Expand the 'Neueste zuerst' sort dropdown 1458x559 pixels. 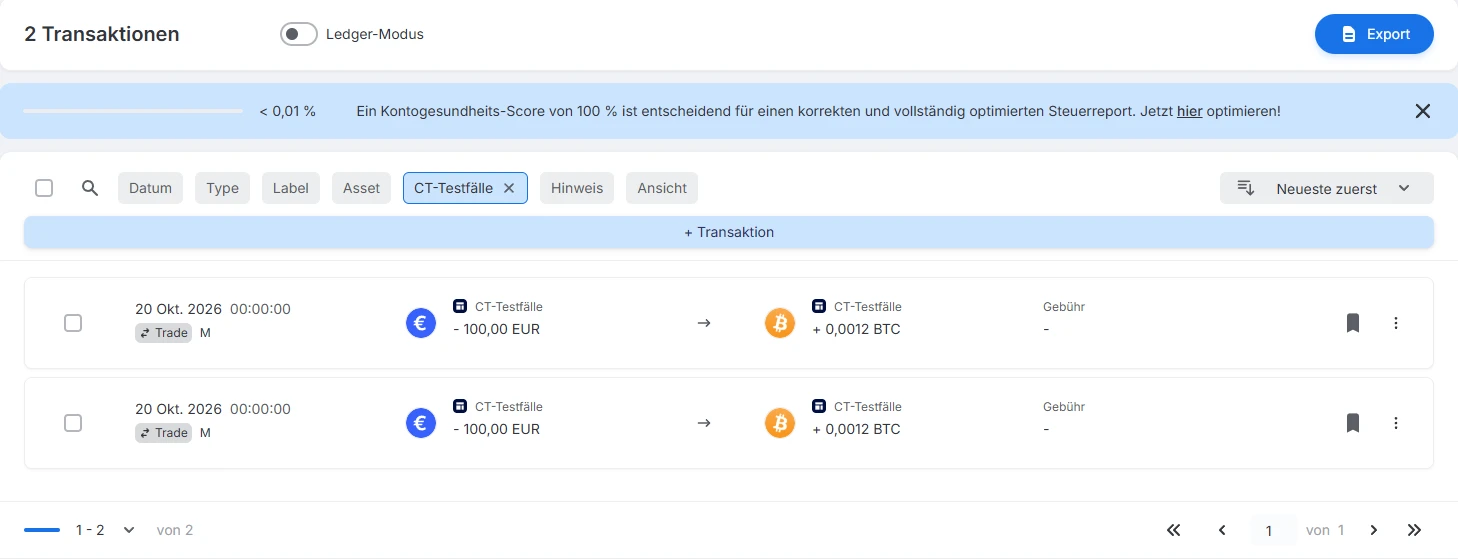click(1327, 188)
